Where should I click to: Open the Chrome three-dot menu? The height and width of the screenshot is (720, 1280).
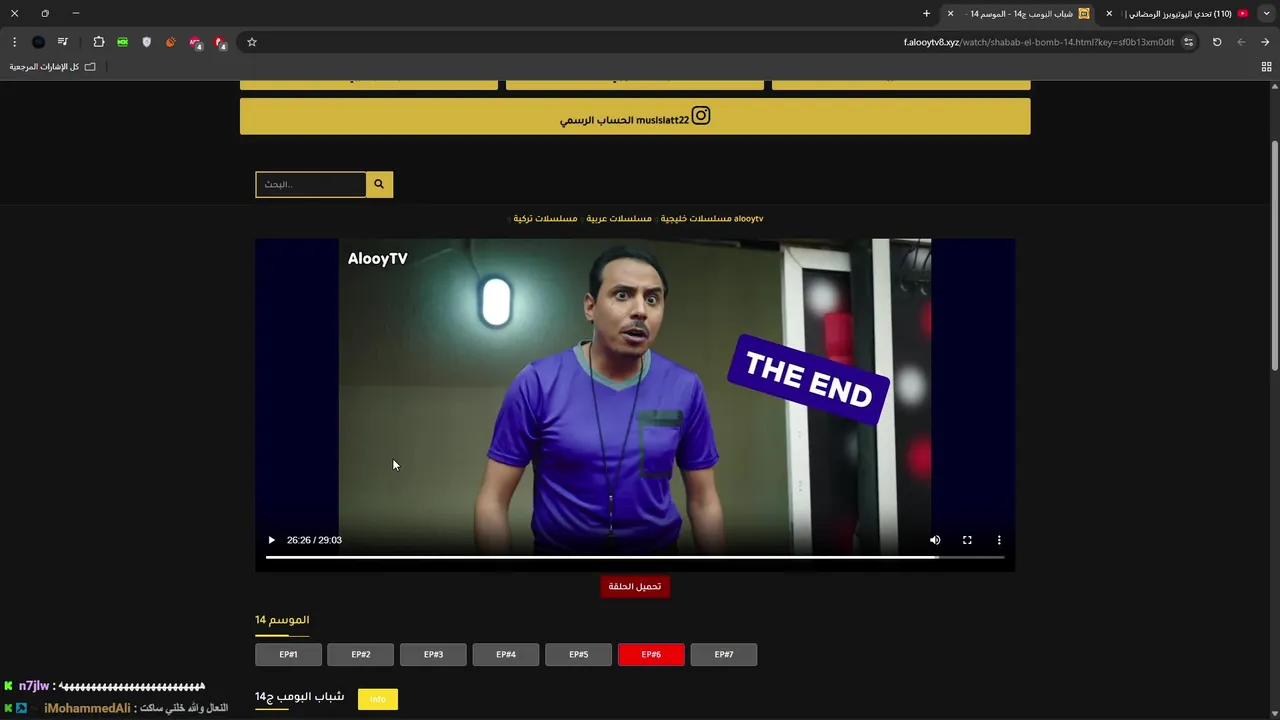[14, 42]
